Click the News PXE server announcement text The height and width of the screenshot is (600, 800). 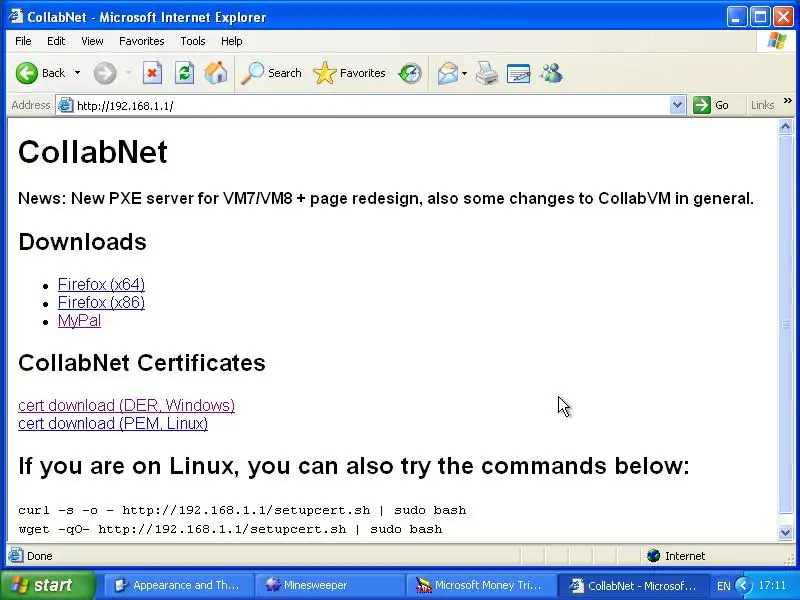(x=386, y=198)
